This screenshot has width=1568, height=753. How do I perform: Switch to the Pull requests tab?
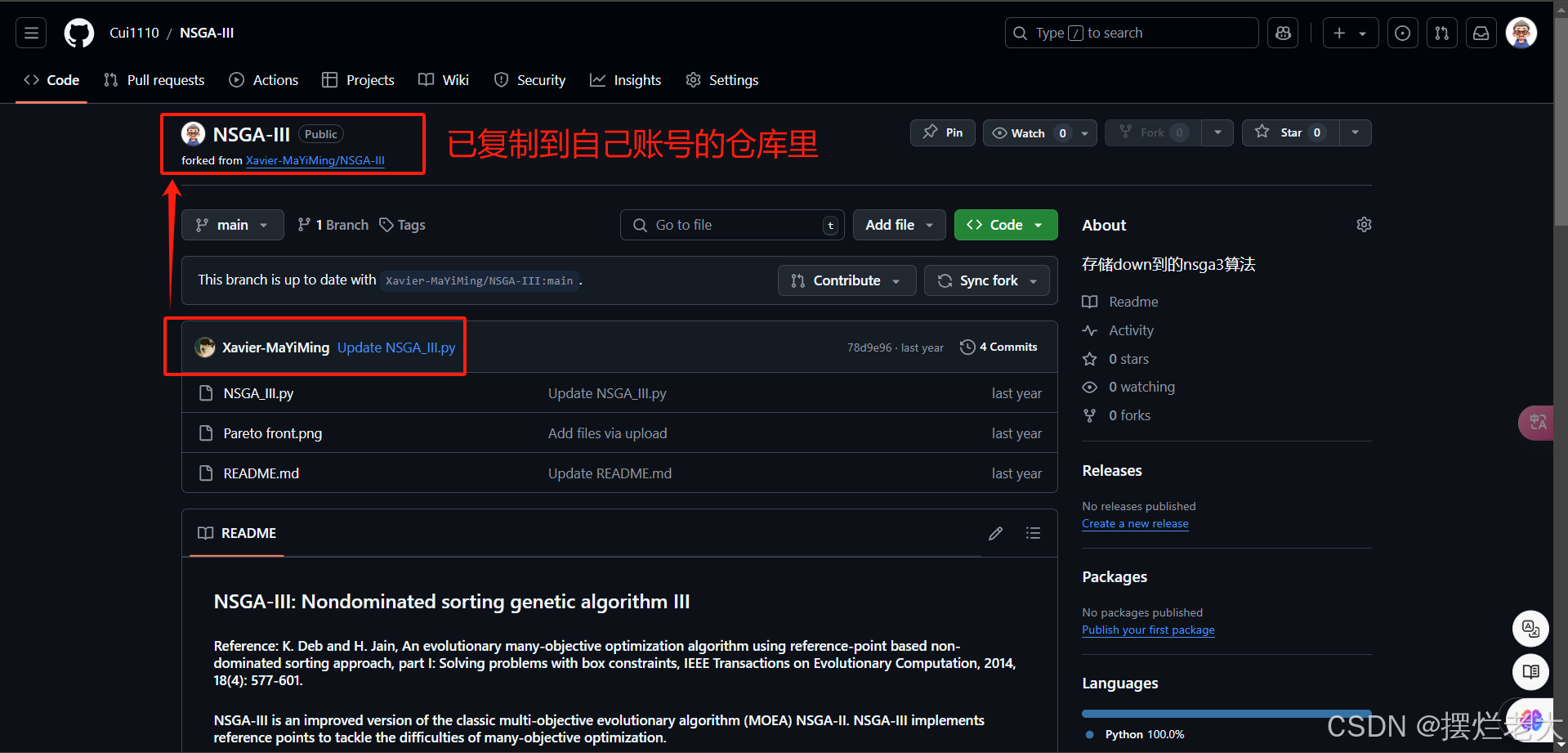(154, 80)
